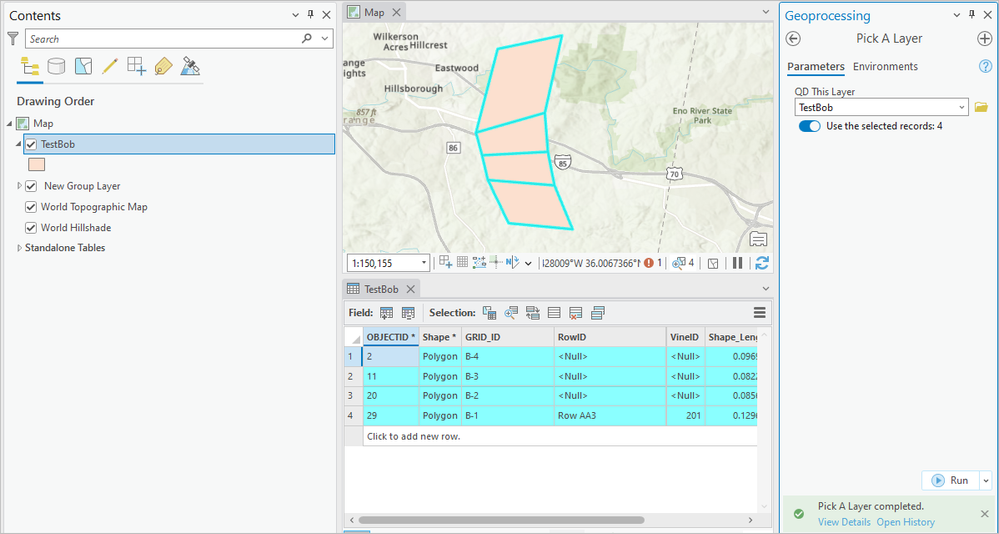Open the attribute table hamburger menu
Screen dimensions: 999x534
pos(760,313)
